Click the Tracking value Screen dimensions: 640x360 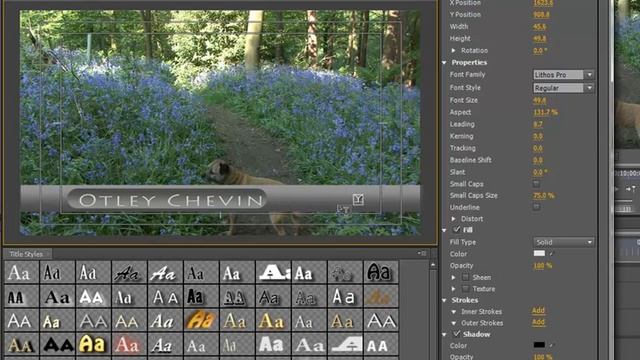pos(538,148)
